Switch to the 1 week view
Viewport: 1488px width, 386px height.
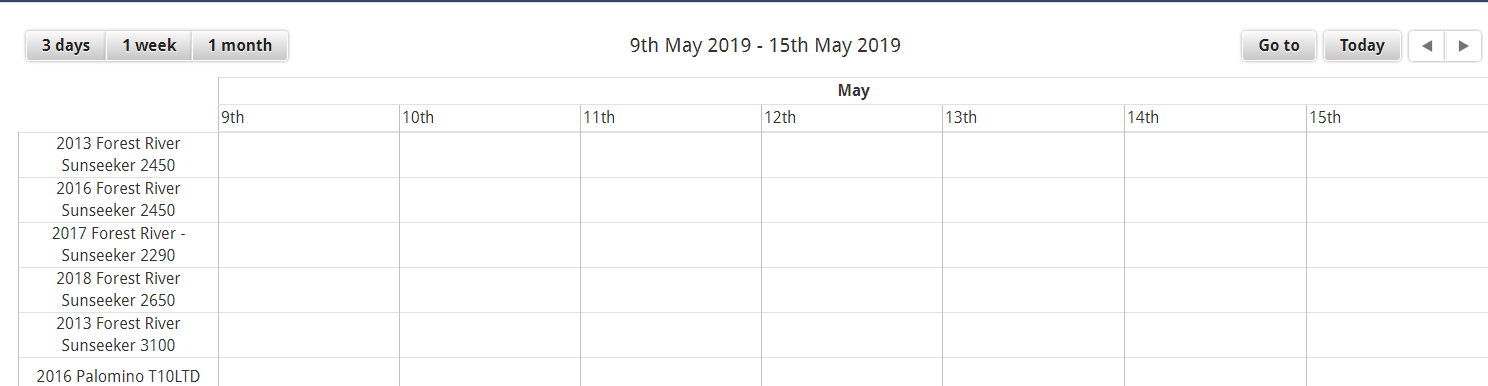coord(149,46)
